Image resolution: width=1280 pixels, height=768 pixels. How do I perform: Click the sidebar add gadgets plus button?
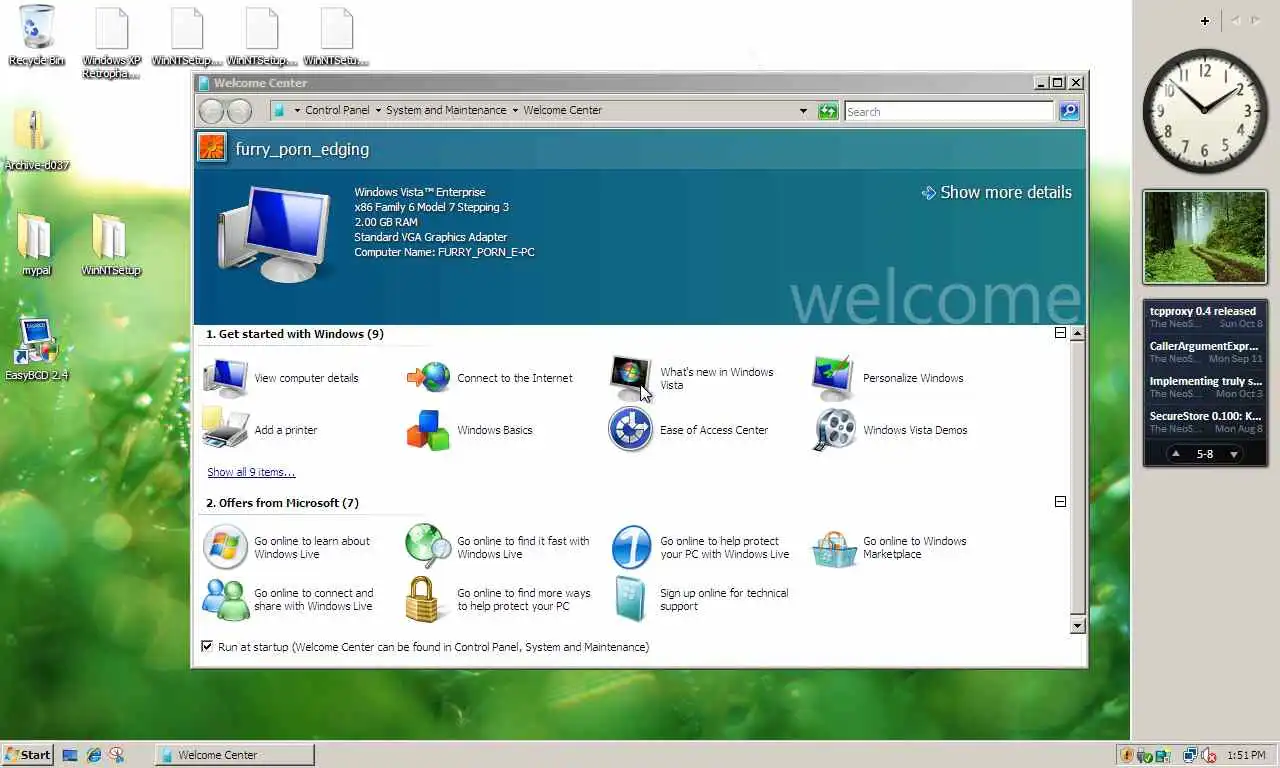coord(1205,20)
